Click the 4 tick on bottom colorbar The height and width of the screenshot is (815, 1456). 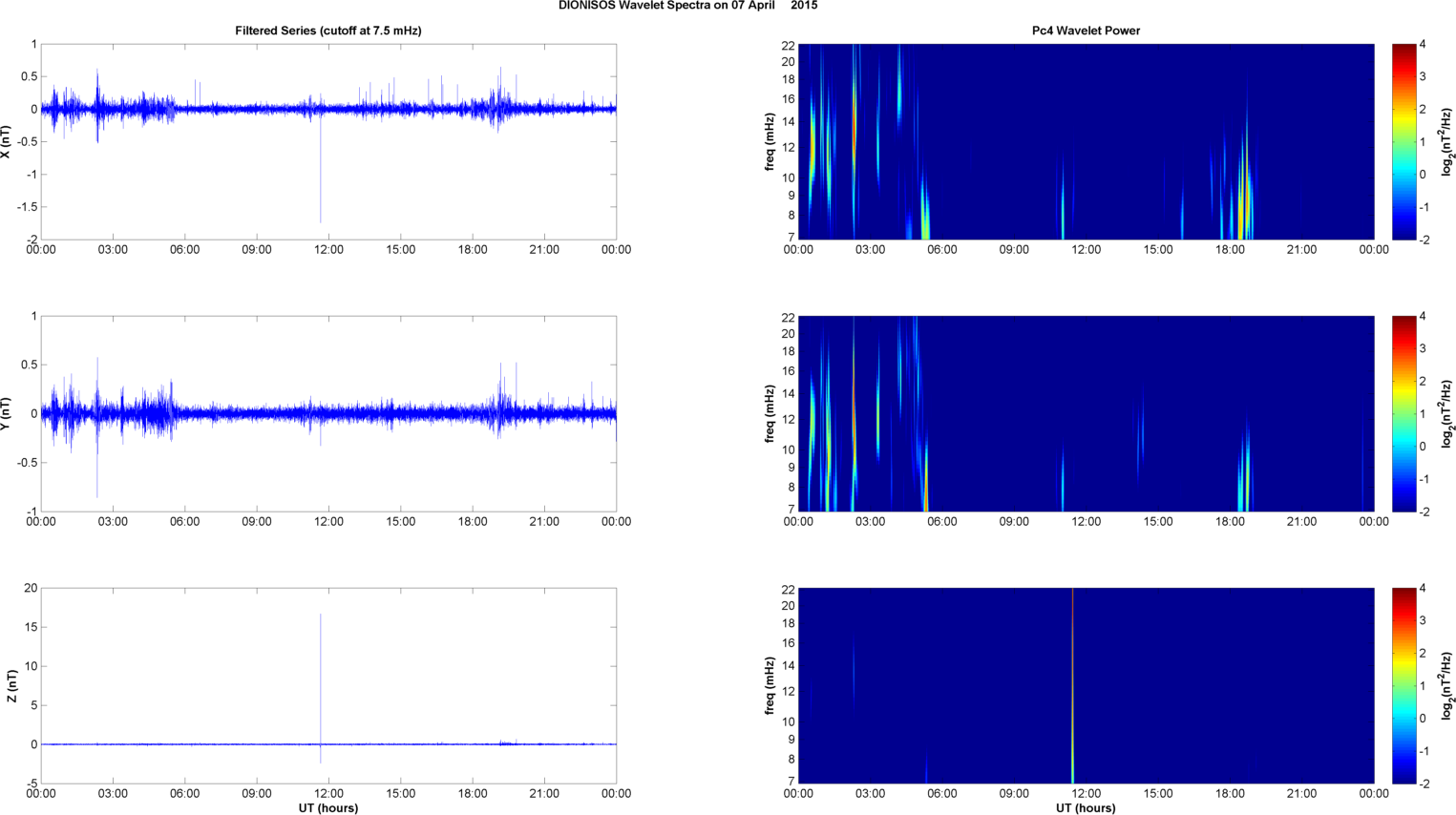coord(1423,588)
